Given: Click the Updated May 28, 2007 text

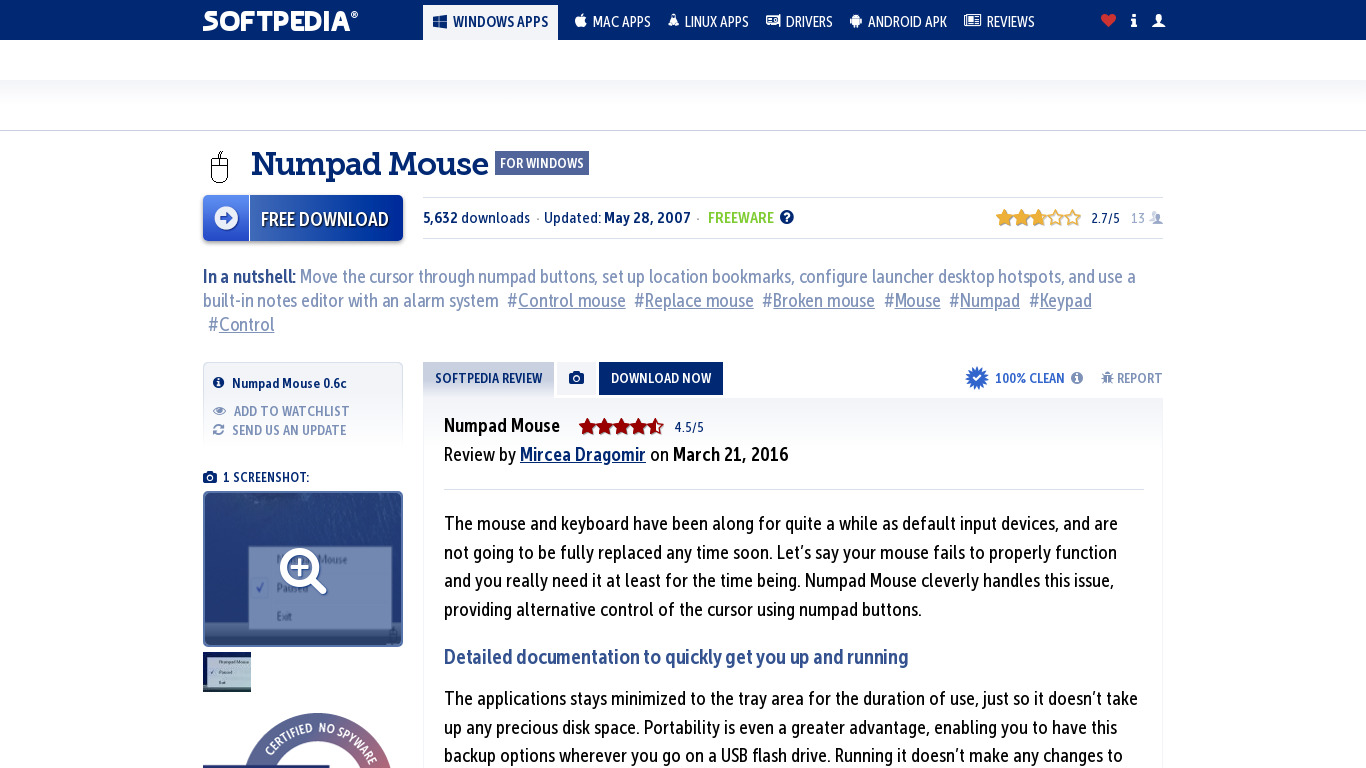Looking at the screenshot, I should coord(617,218).
